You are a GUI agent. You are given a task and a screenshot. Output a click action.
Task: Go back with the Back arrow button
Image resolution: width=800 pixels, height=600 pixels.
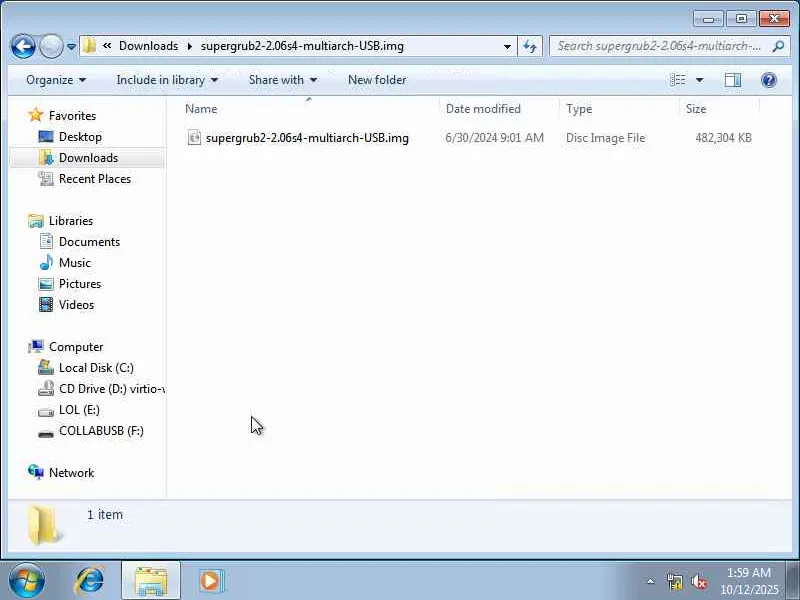[23, 46]
